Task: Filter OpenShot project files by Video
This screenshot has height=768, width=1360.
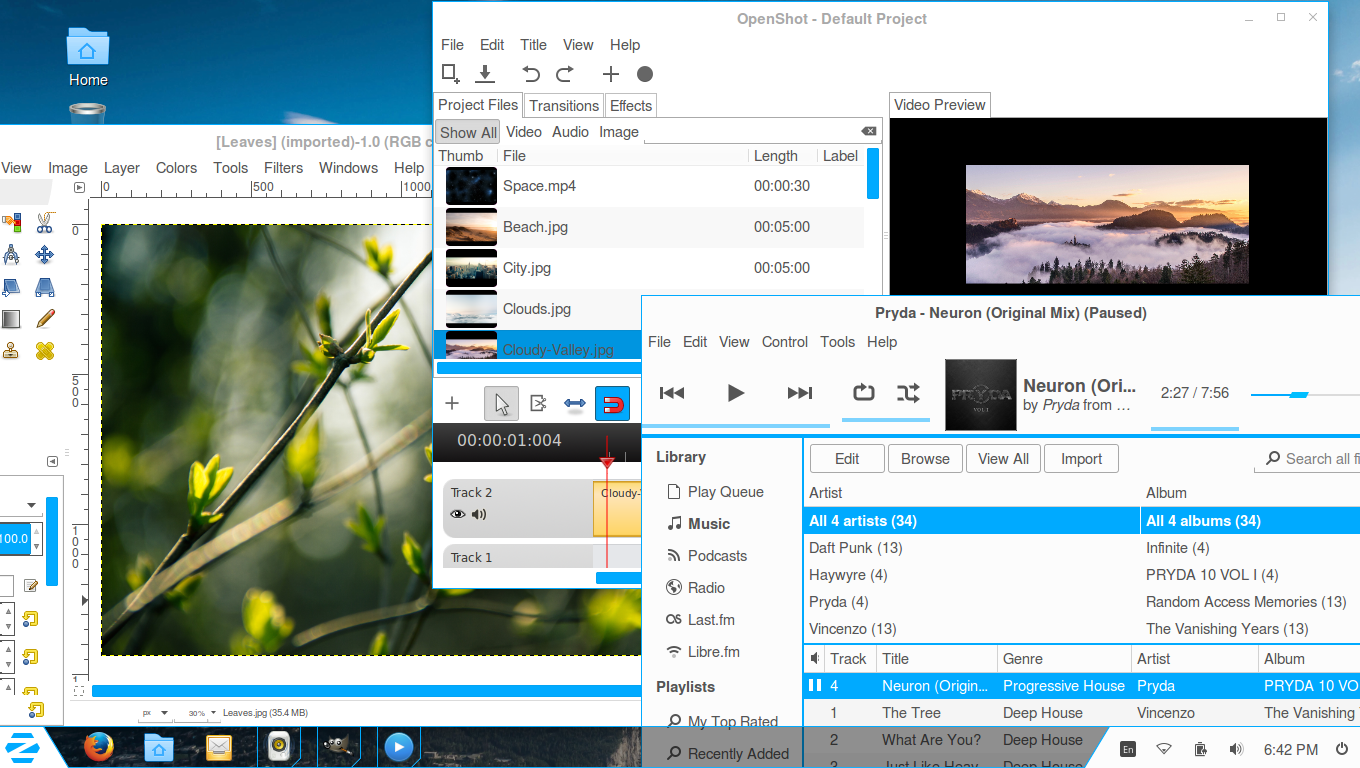Action: [x=524, y=132]
